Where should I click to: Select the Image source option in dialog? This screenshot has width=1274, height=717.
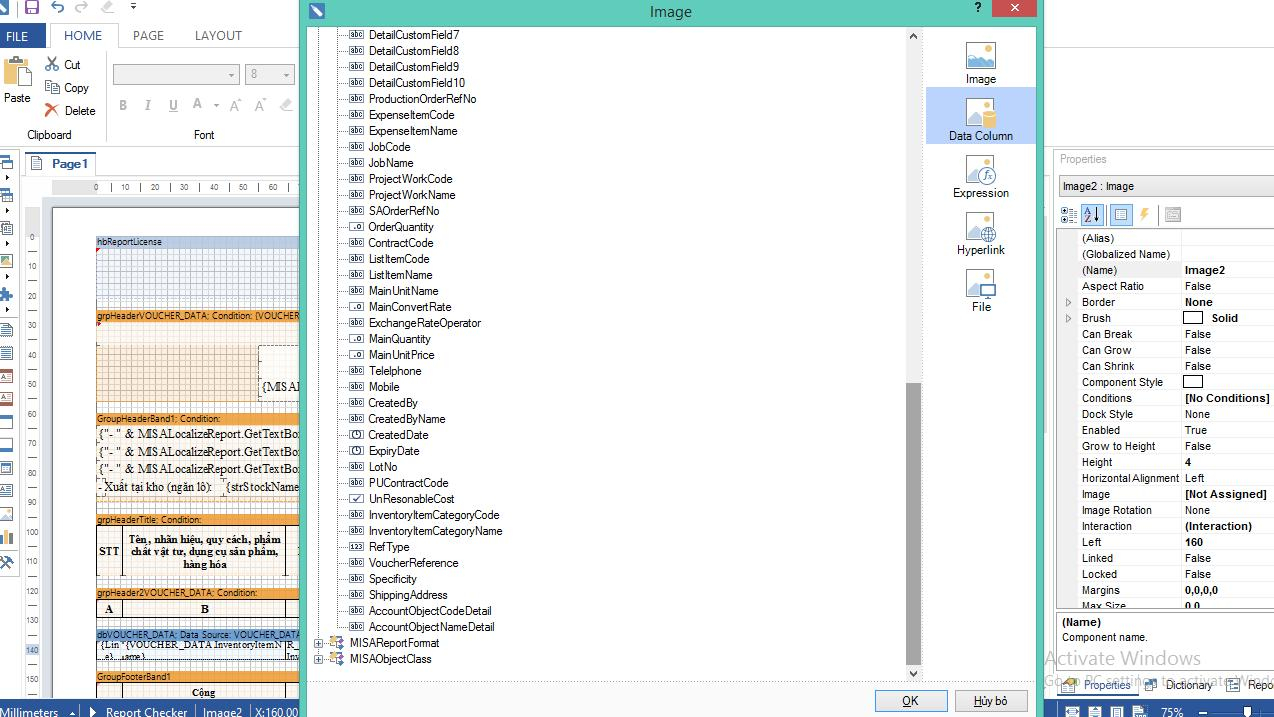980,63
